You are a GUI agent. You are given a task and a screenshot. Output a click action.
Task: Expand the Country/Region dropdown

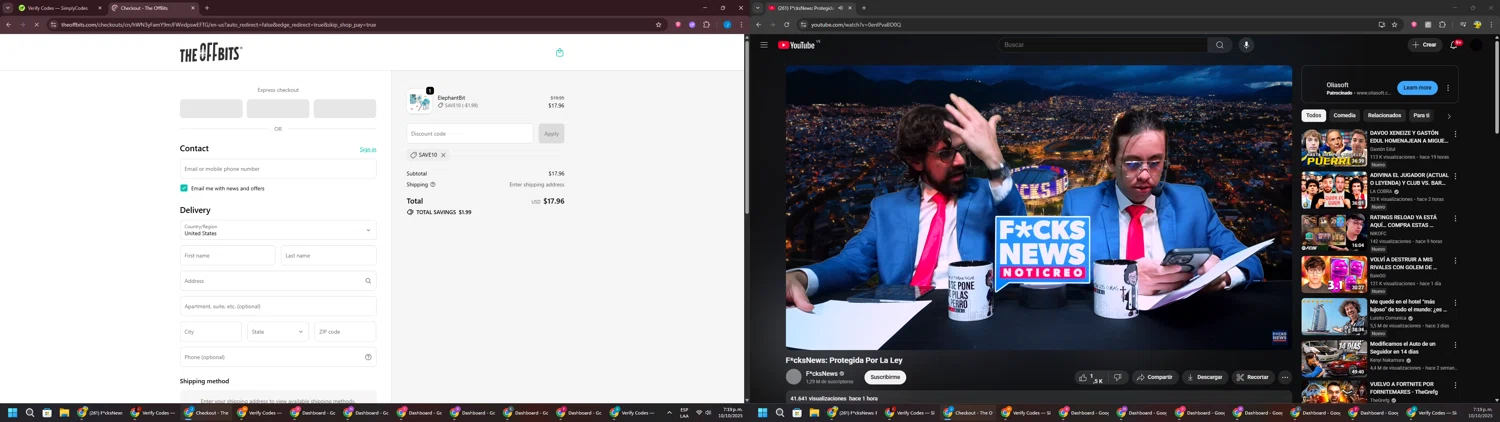click(278, 230)
